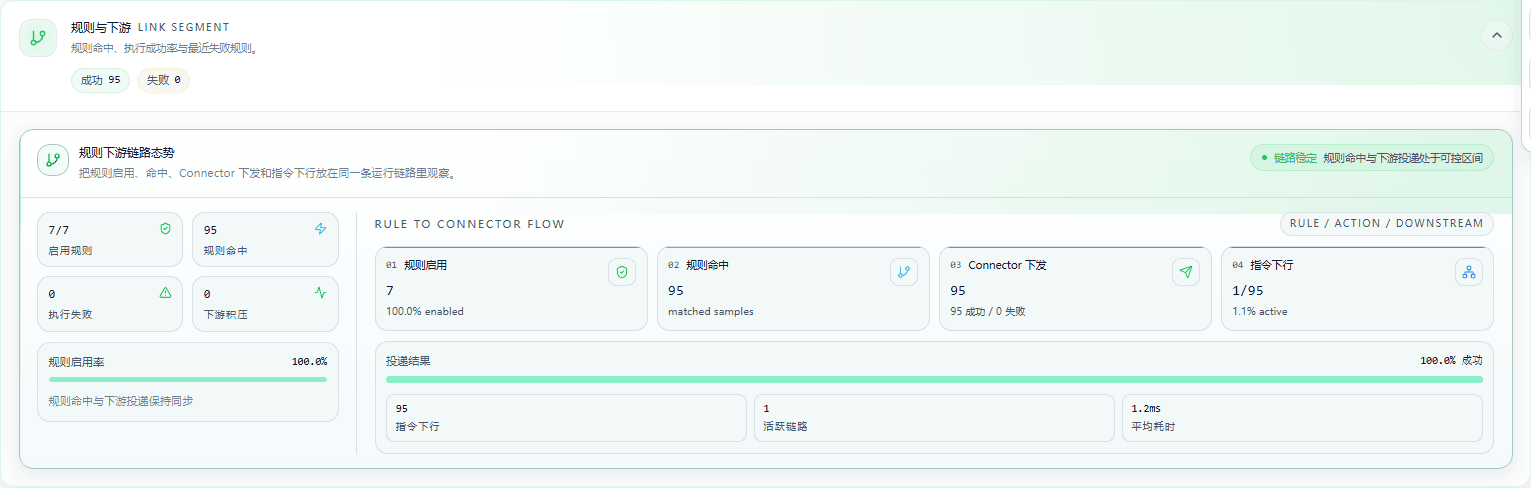Click the RULE / ACTION / DOWNSTREAM tag

(x=1387, y=224)
